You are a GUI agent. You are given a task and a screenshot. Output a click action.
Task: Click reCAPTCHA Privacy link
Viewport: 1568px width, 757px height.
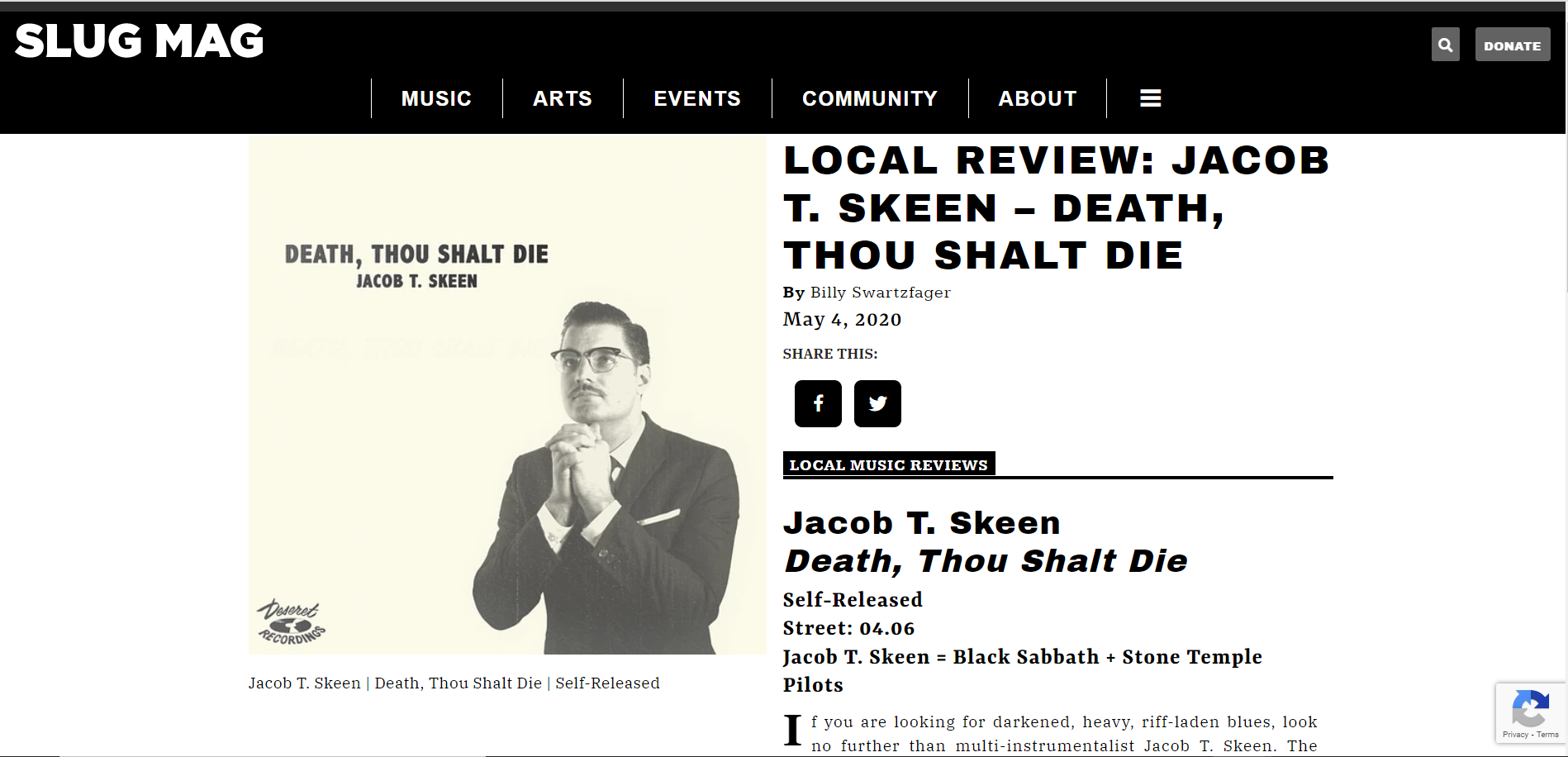pyautogui.click(x=1515, y=735)
